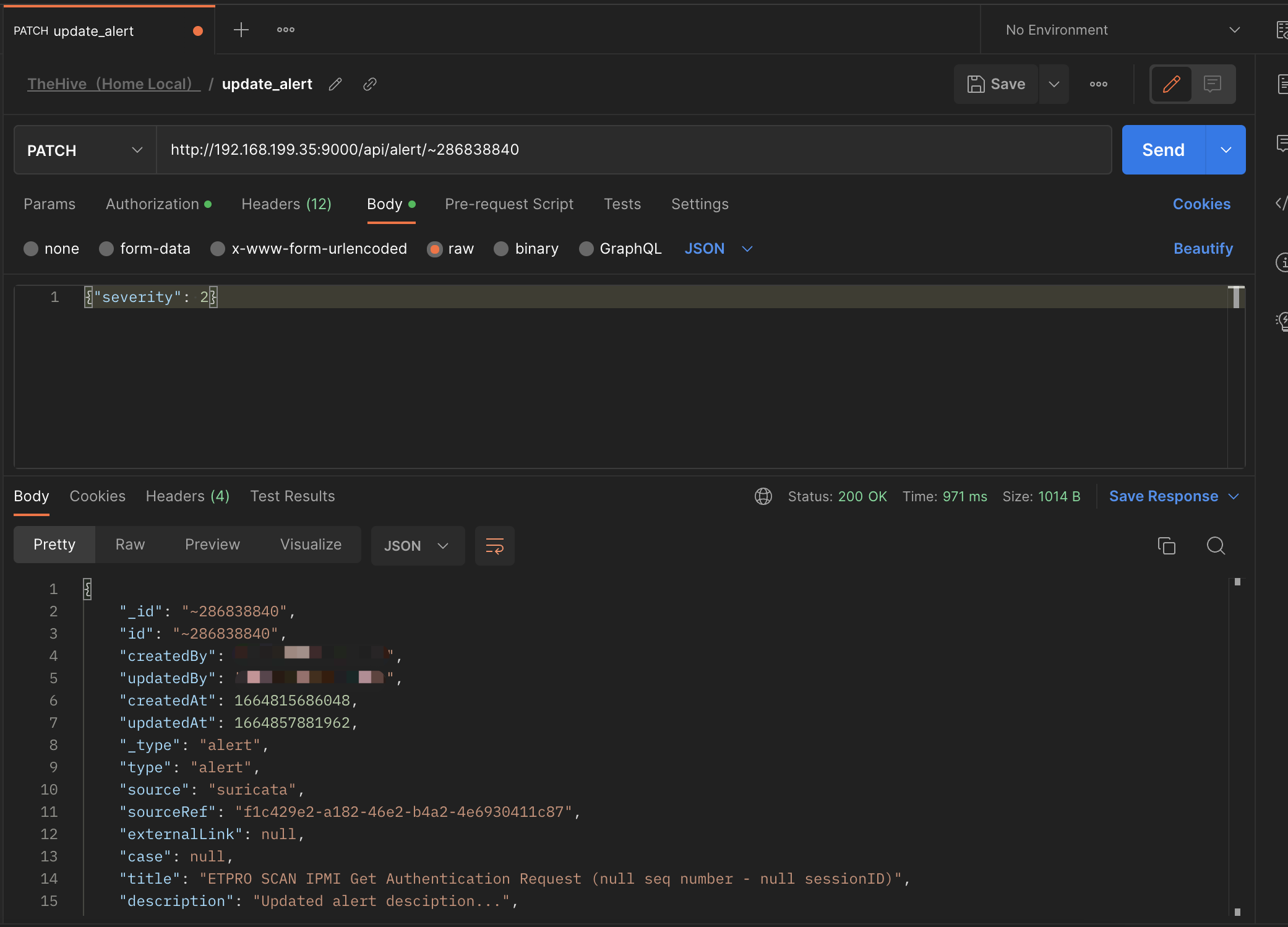The width and height of the screenshot is (1288, 927).
Task: Change request body format from JSON dropdown
Action: pos(718,249)
